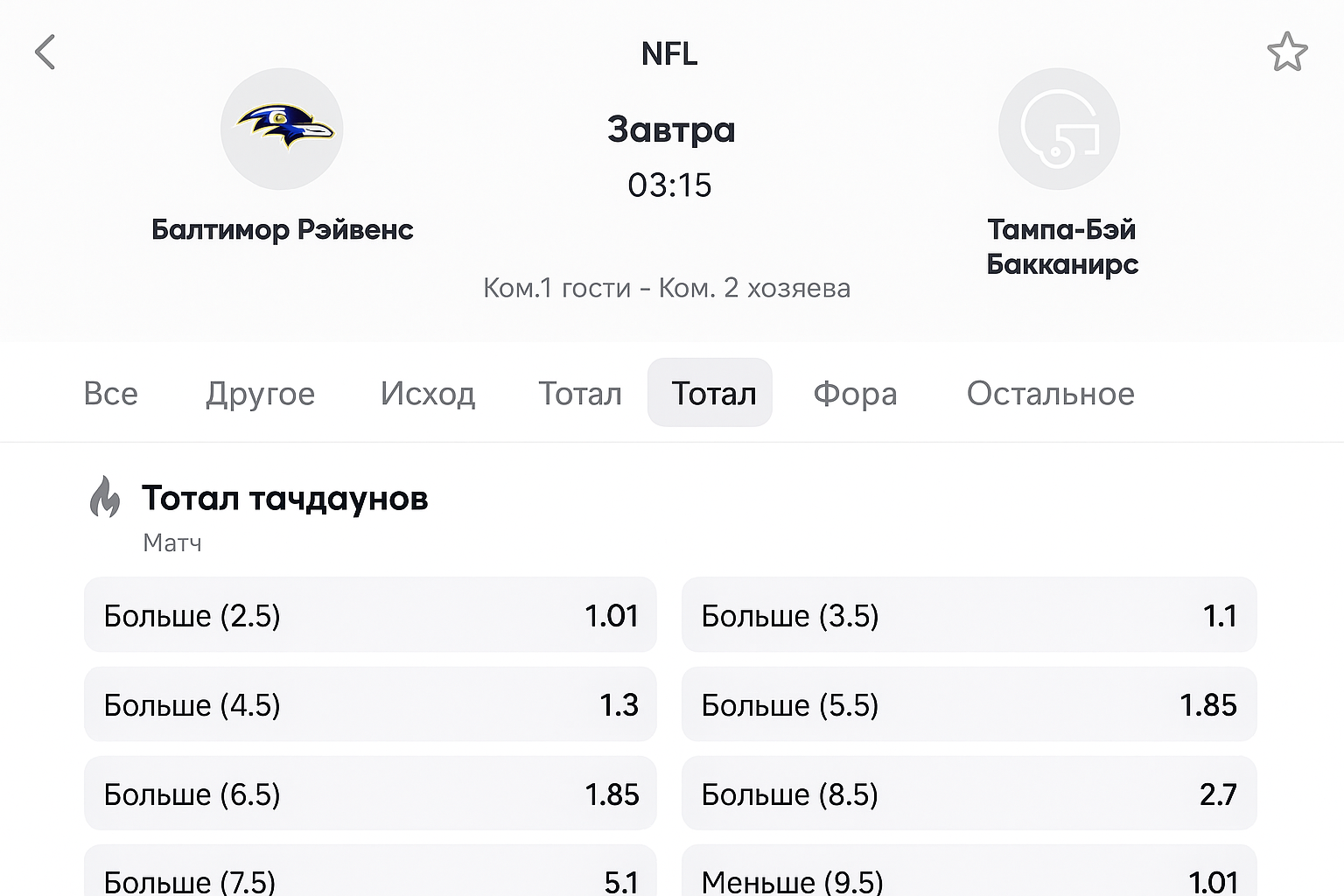
Task: Tap the Больше (5.5) odds button
Action: [x=969, y=704]
